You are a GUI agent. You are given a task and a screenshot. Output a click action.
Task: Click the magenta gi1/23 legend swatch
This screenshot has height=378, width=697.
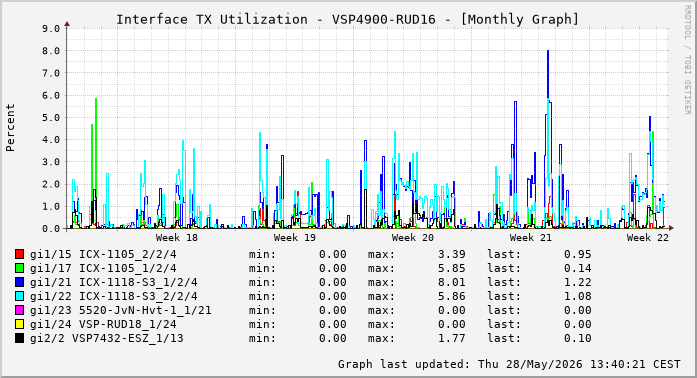pos(19,310)
